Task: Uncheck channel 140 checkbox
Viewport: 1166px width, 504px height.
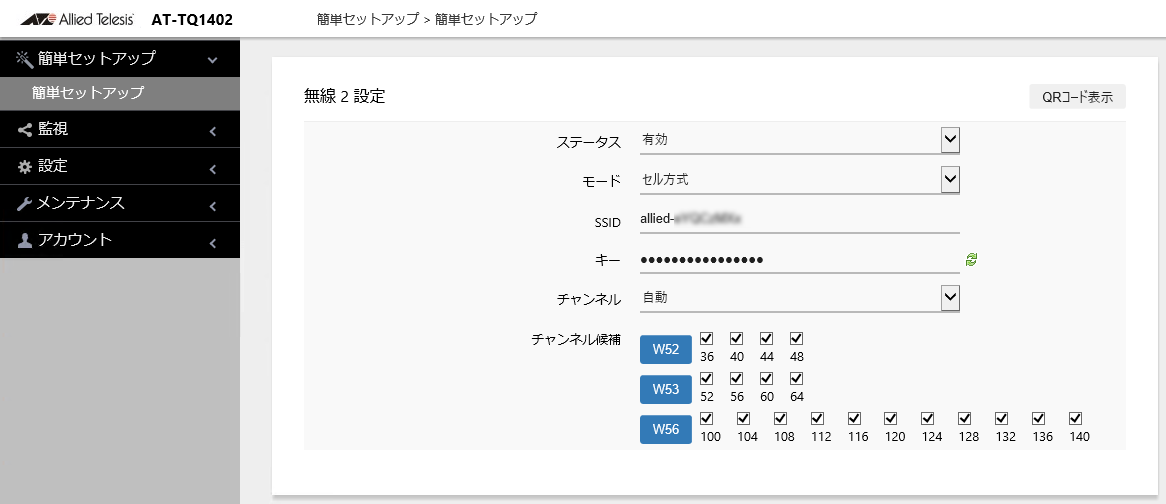Action: coord(1075,418)
